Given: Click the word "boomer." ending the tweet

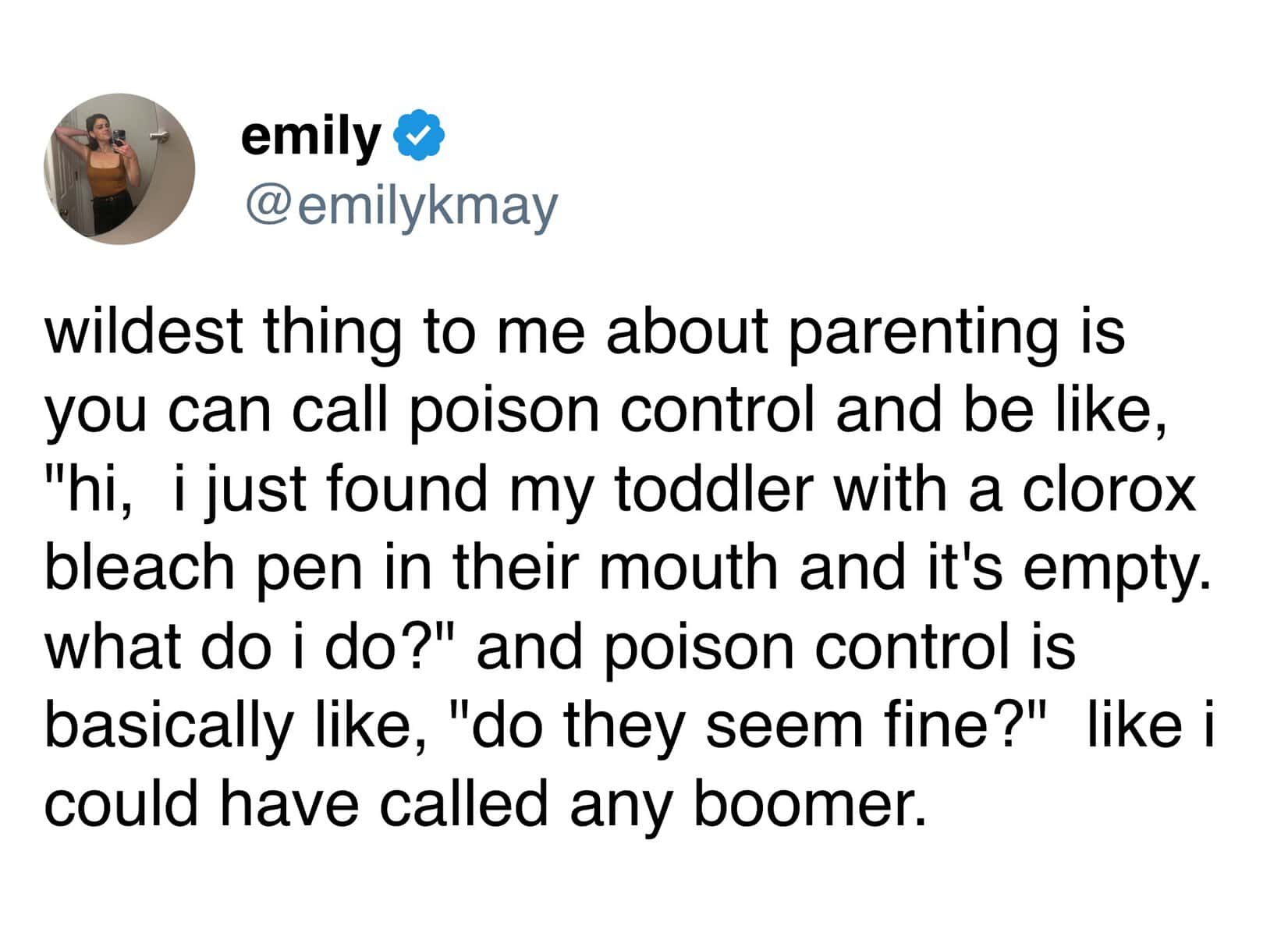Looking at the screenshot, I should (804, 805).
